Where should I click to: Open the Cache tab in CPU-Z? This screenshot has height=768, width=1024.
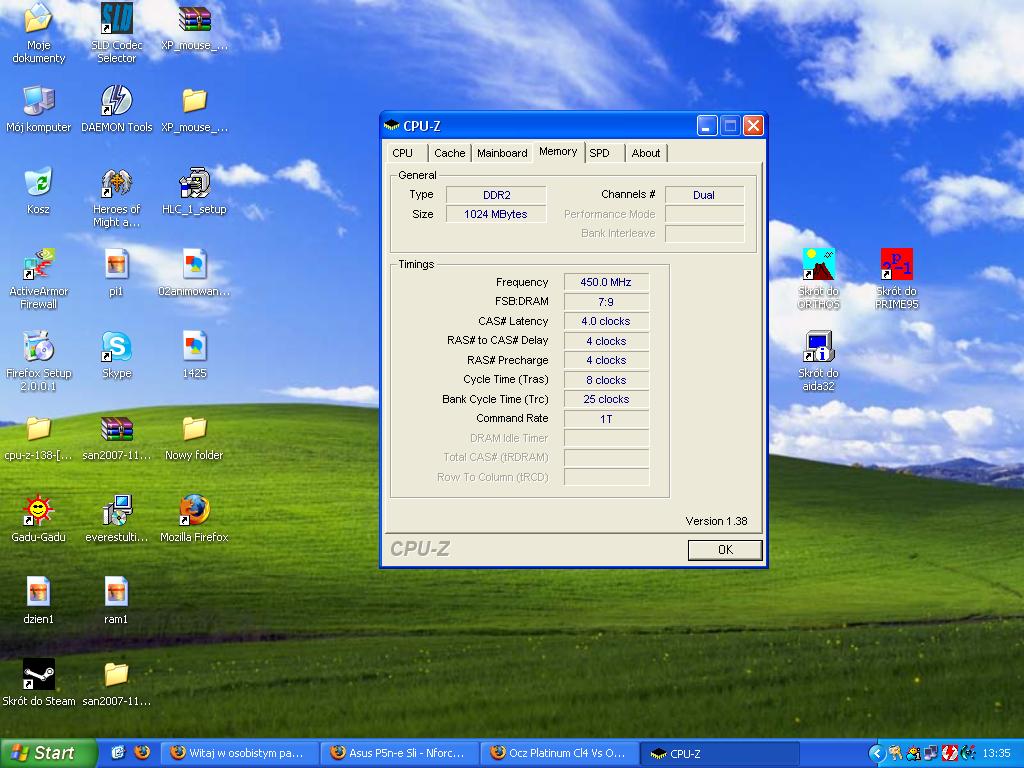pyautogui.click(x=449, y=153)
